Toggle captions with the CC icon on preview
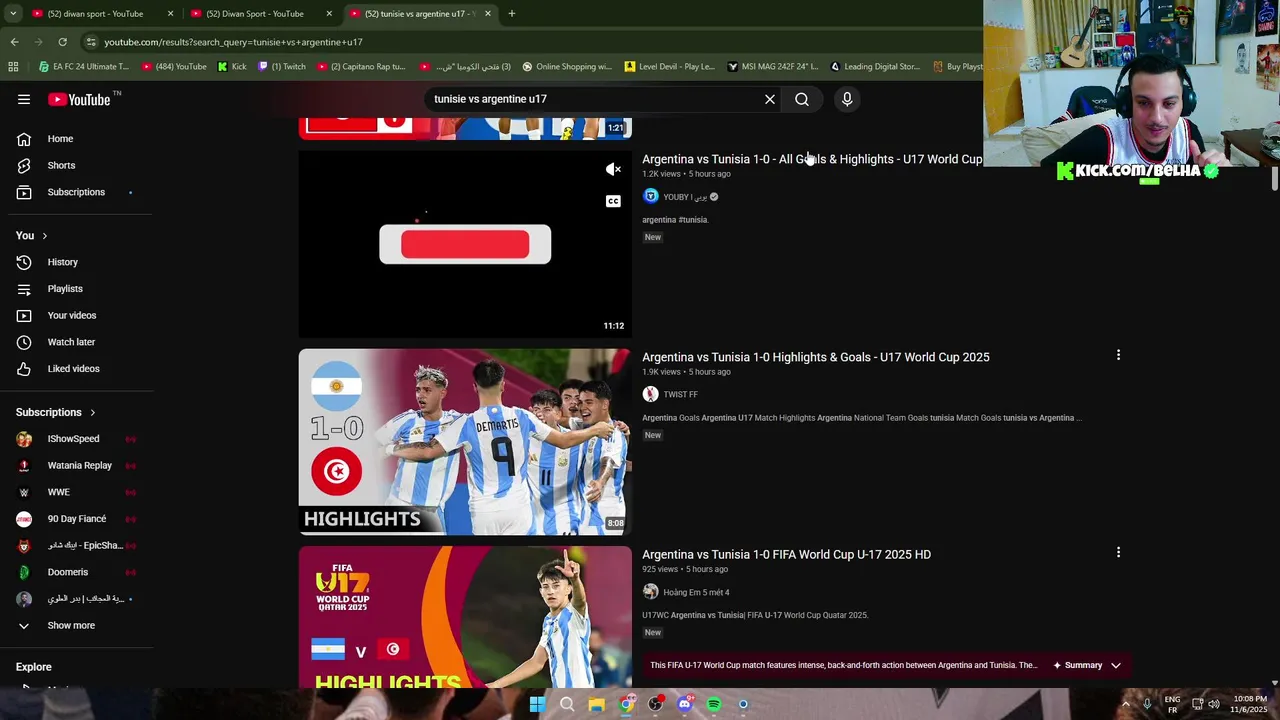 [613, 201]
